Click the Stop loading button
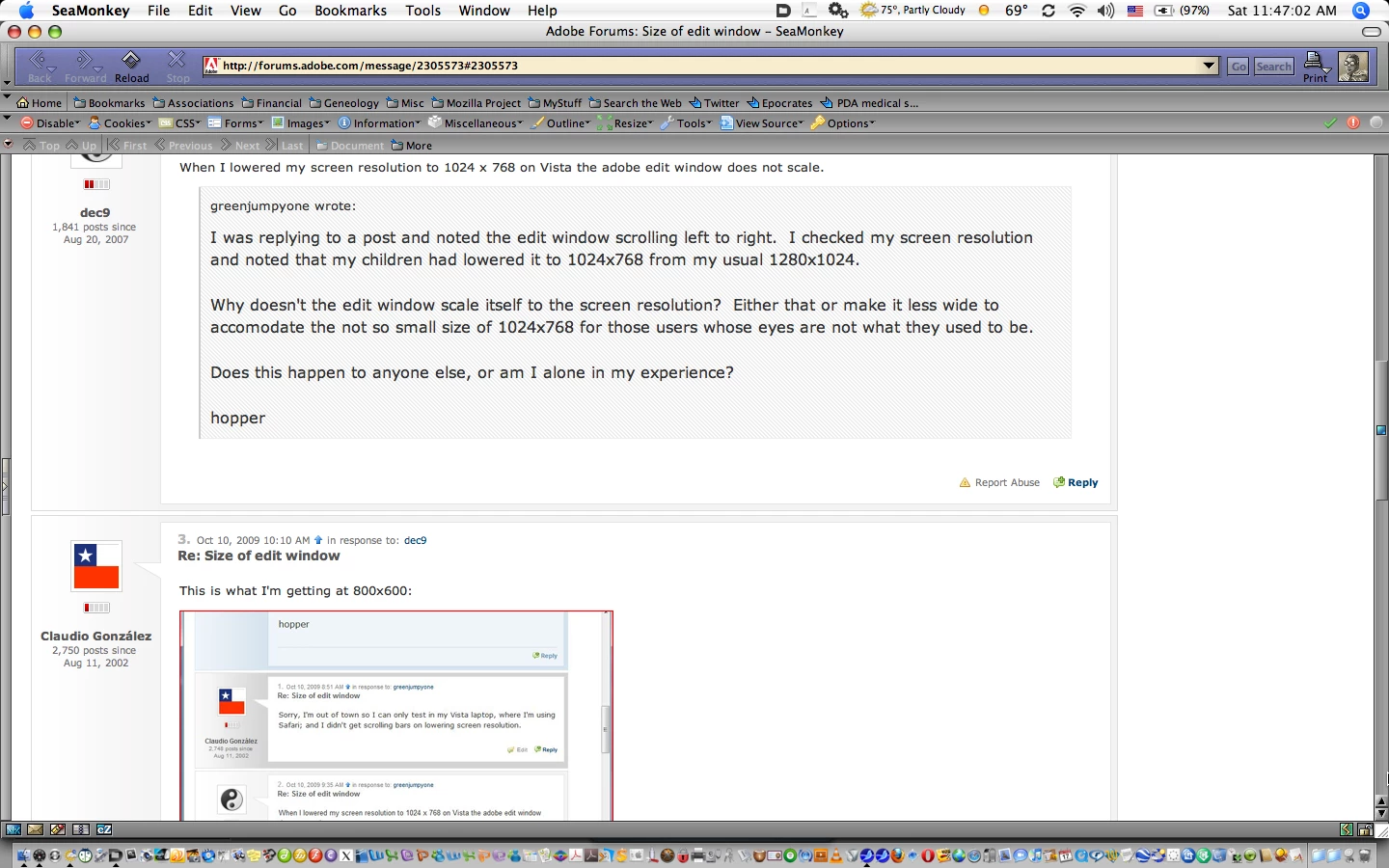 (177, 67)
